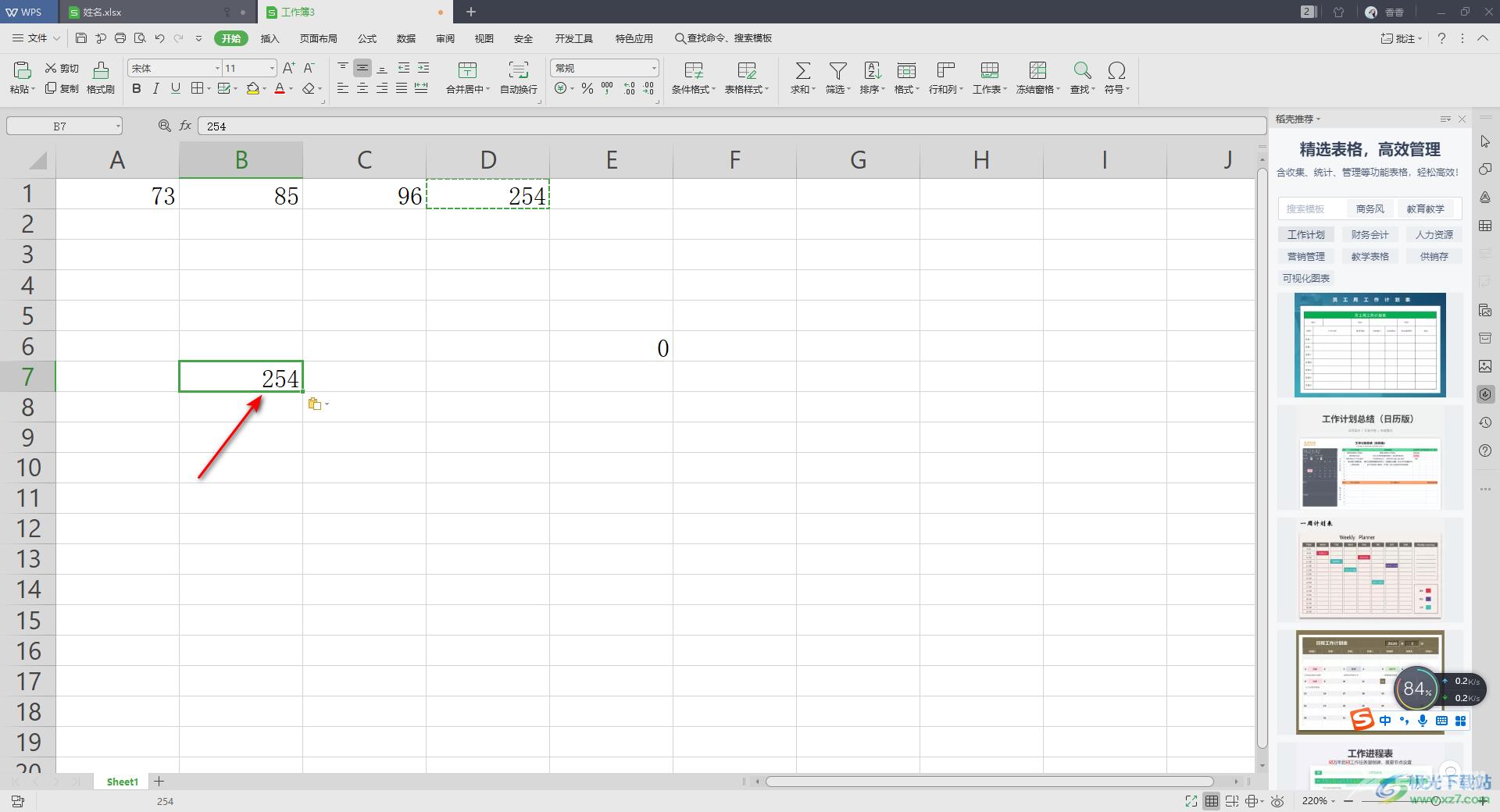Expand the Name Box dropdown B7

[118, 126]
